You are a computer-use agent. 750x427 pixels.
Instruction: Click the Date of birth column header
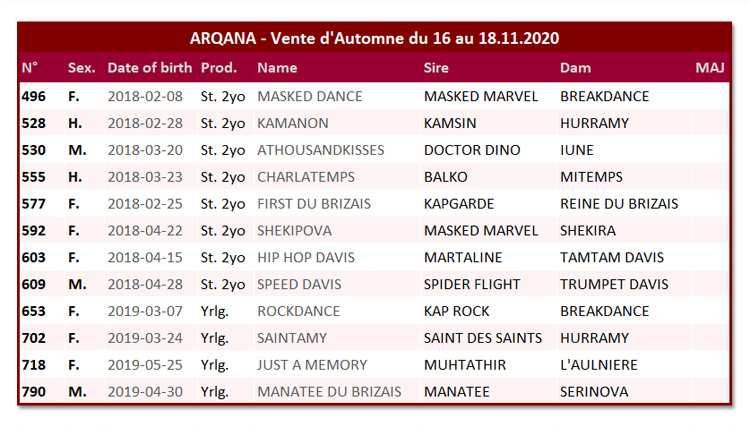pos(149,68)
